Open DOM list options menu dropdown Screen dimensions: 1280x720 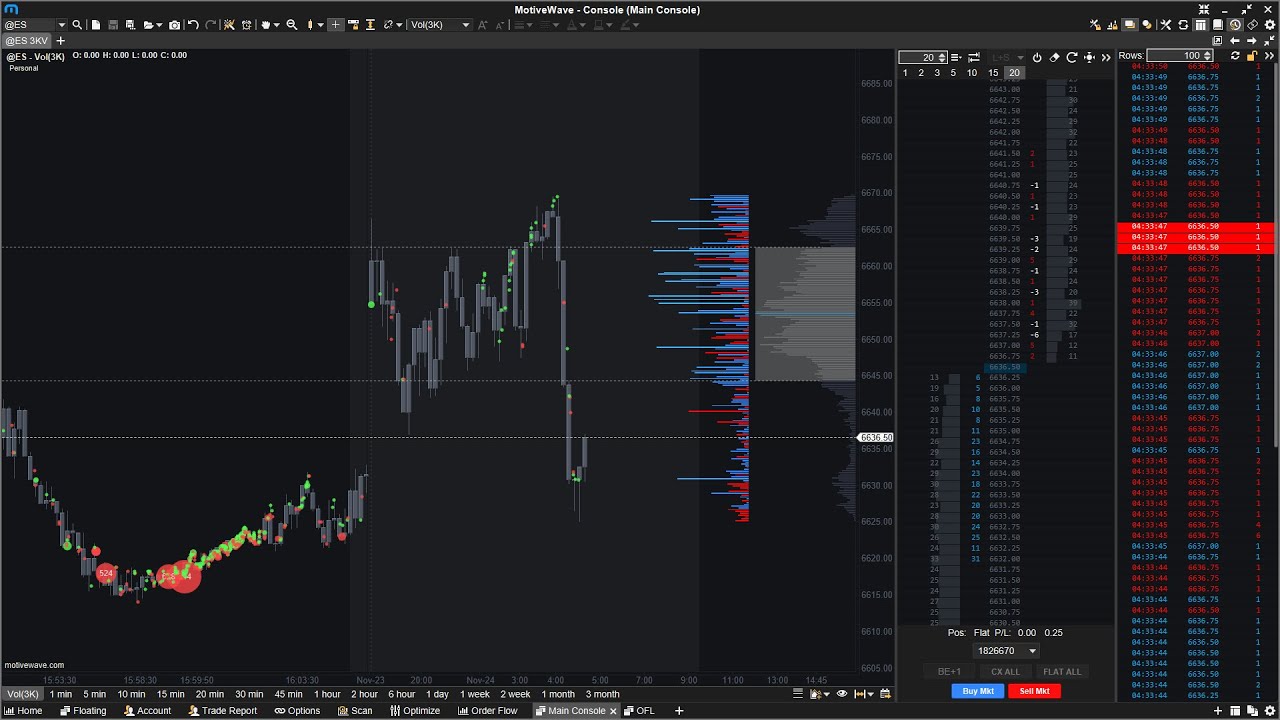click(956, 57)
